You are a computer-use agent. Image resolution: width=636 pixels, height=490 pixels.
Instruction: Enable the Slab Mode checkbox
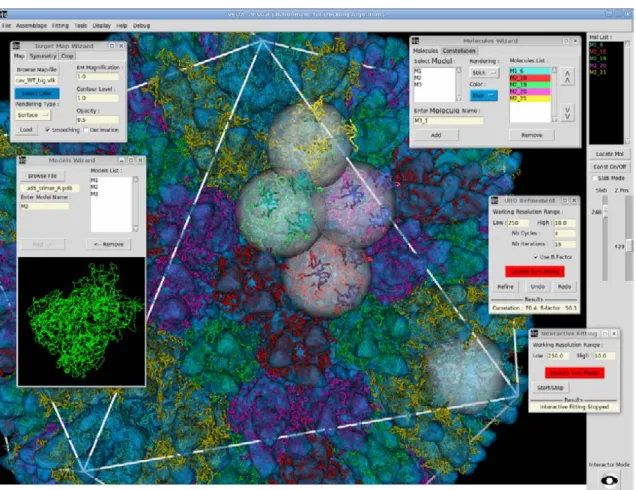[594, 178]
